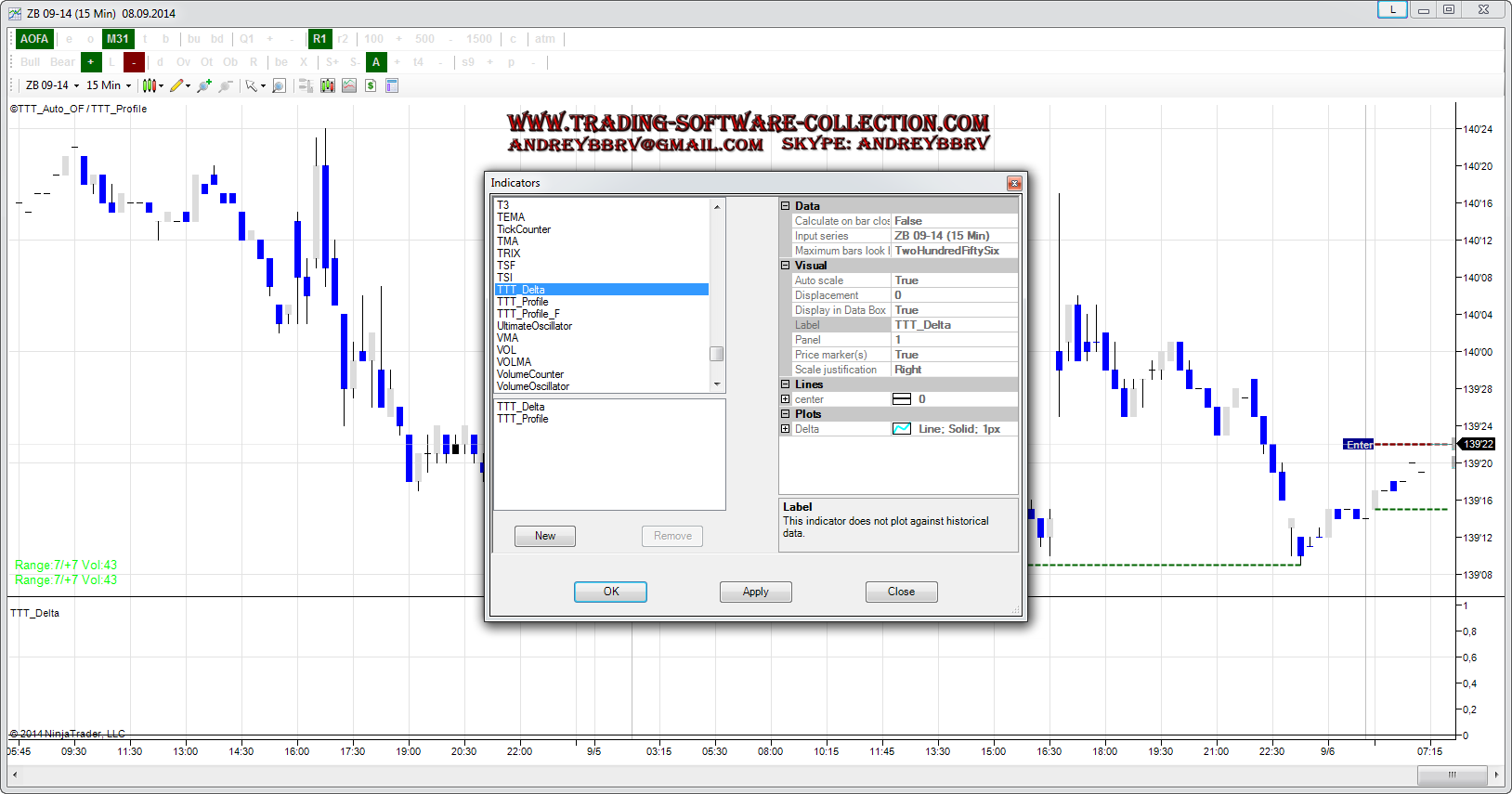The width and height of the screenshot is (1512, 794).
Task: Click the Apply button
Action: [755, 592]
